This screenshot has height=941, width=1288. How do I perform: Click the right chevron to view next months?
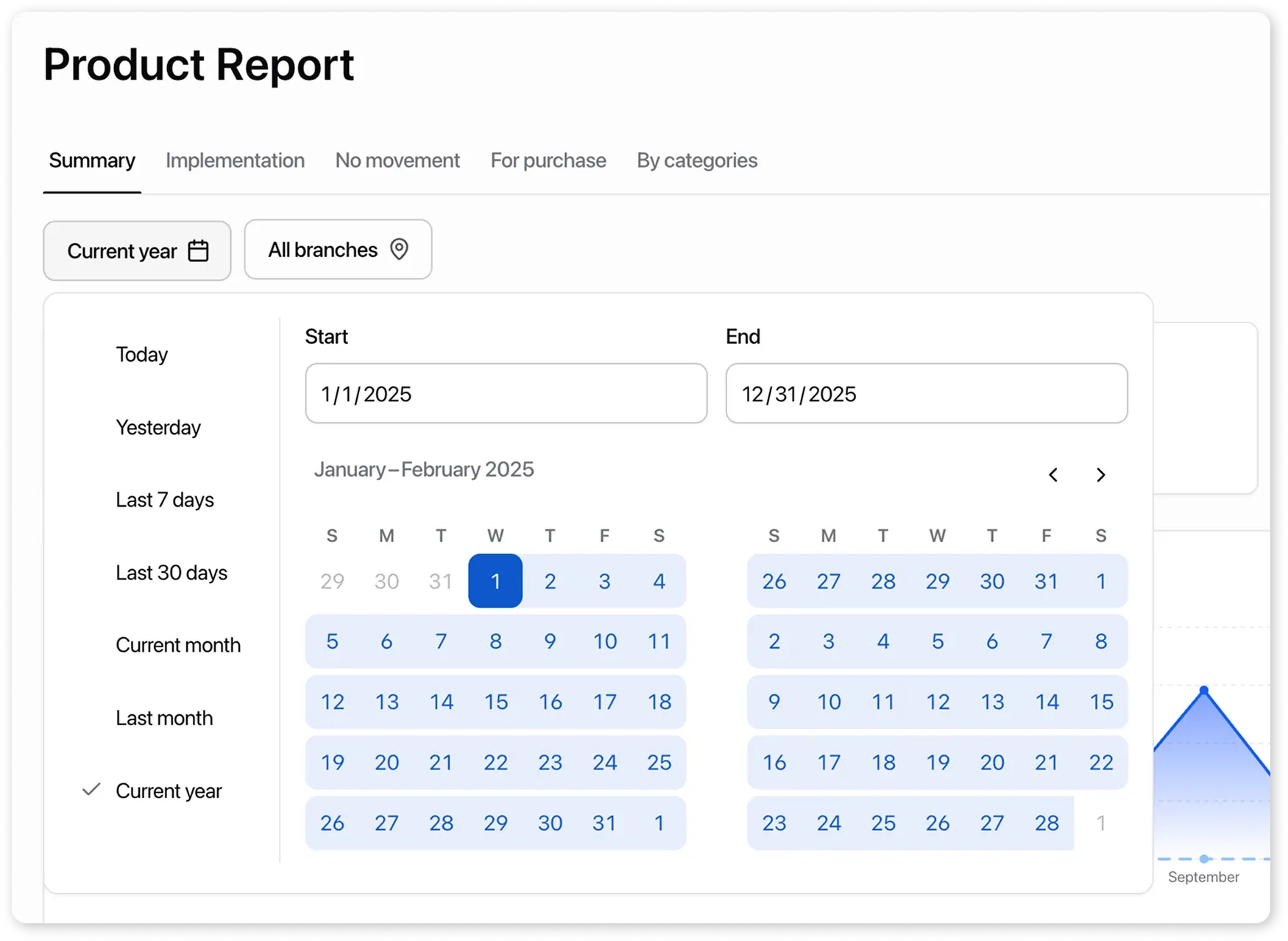pyautogui.click(x=1100, y=475)
